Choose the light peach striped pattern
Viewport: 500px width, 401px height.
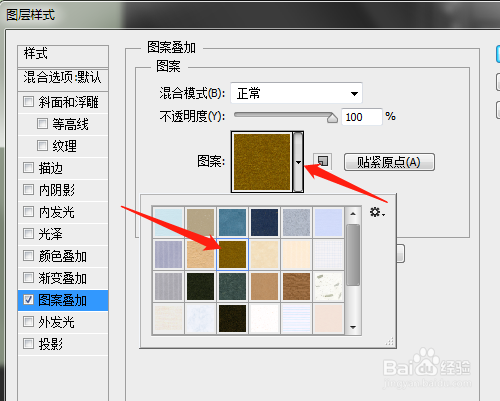pos(296,254)
